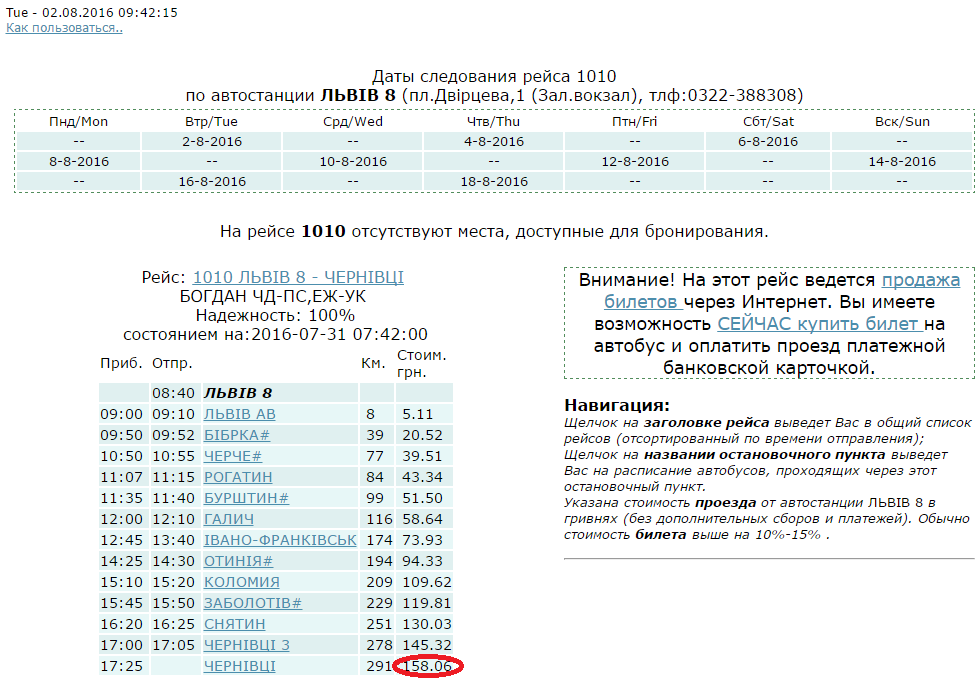Click the 'Навигация:' heading
Image resolution: width=977 pixels, height=689 pixels.
tap(617, 406)
